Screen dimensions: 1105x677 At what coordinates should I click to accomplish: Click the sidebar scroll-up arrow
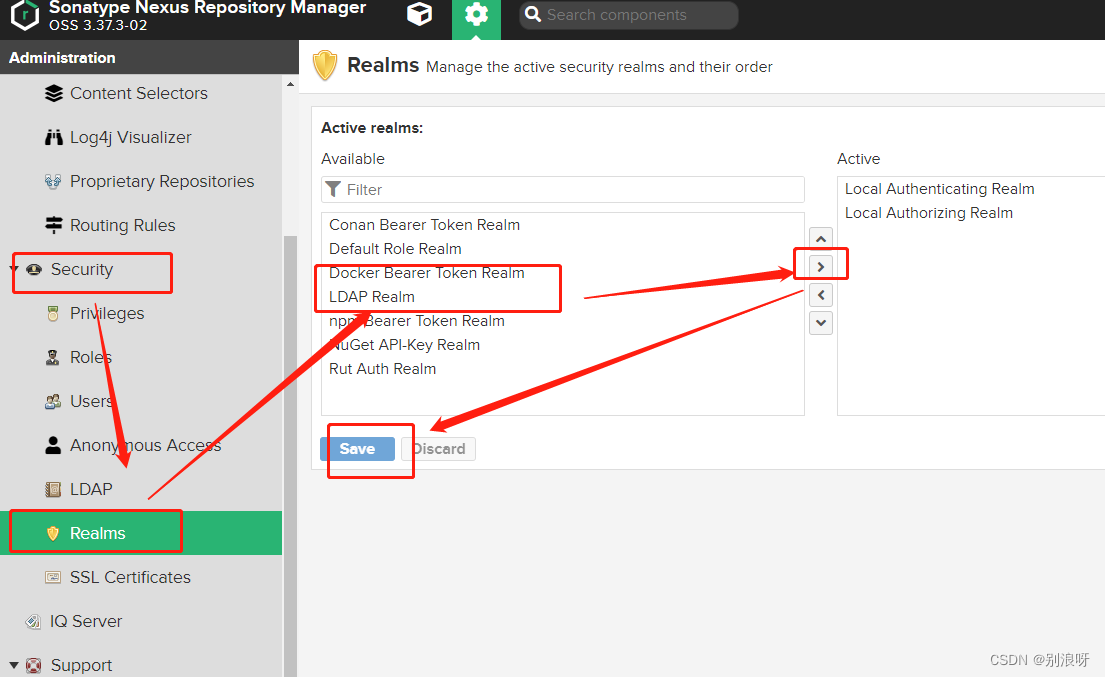[290, 85]
